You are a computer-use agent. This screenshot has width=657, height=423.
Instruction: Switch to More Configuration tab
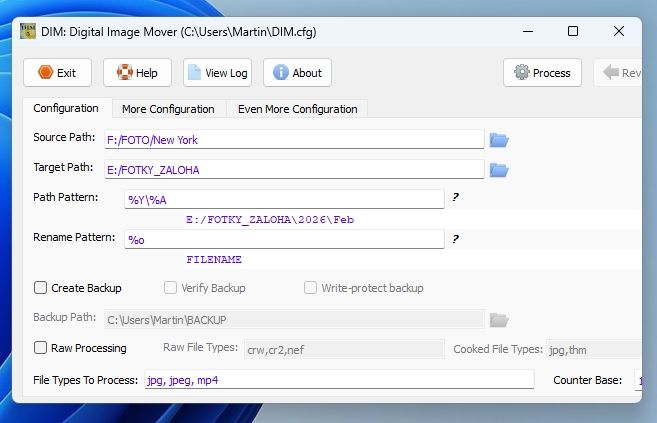pos(168,109)
